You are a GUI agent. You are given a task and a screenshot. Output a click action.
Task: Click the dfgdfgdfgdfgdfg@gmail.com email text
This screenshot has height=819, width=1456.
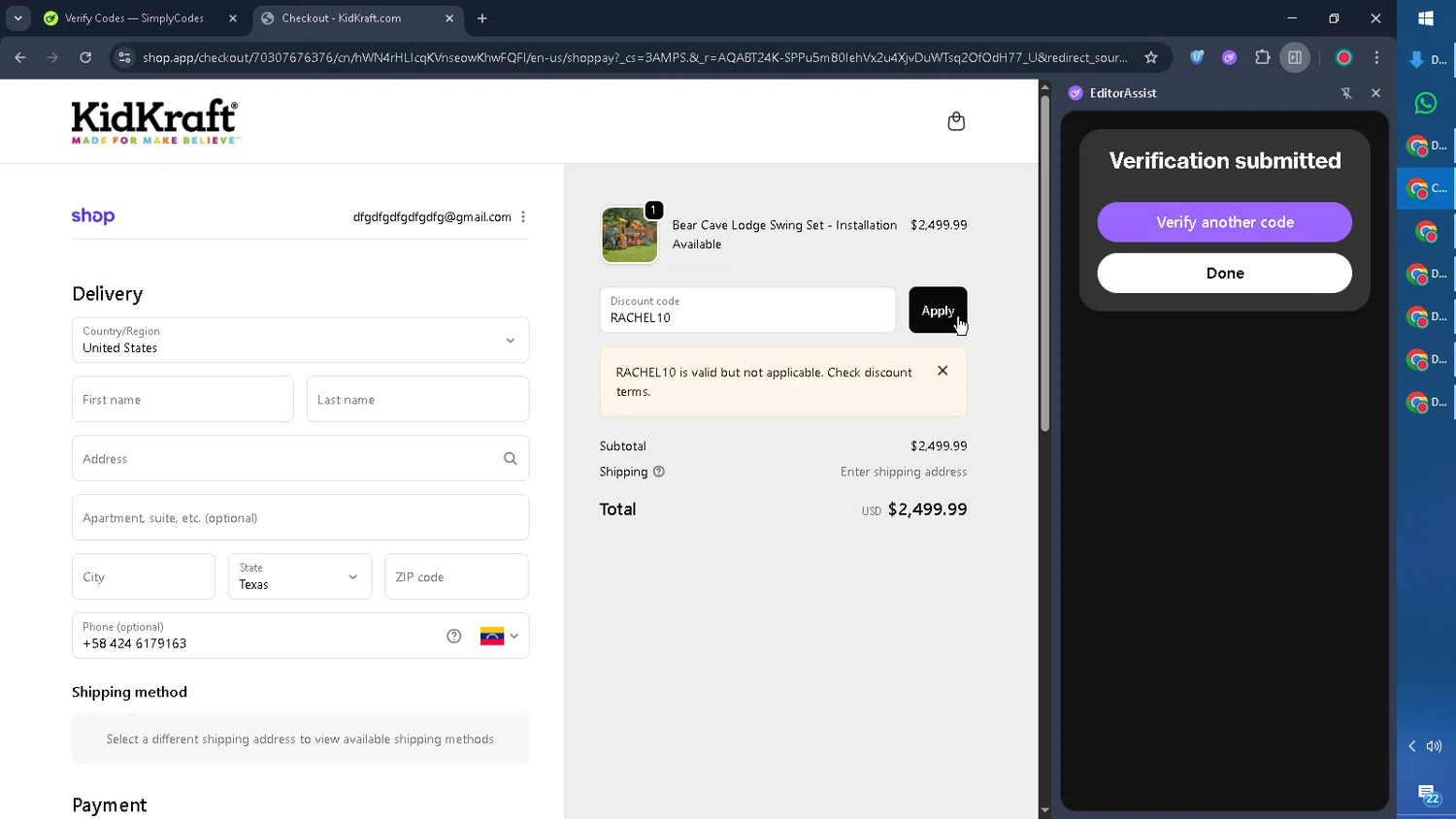(432, 217)
